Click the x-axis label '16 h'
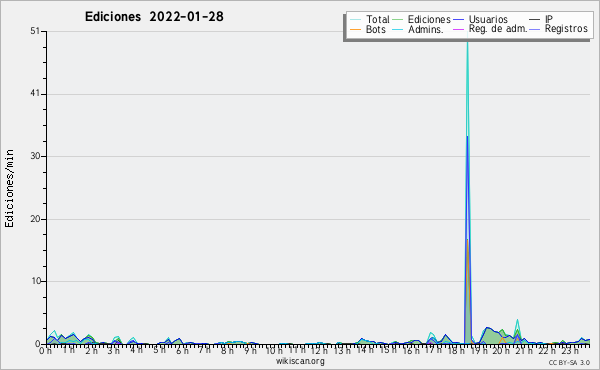 click(410, 351)
